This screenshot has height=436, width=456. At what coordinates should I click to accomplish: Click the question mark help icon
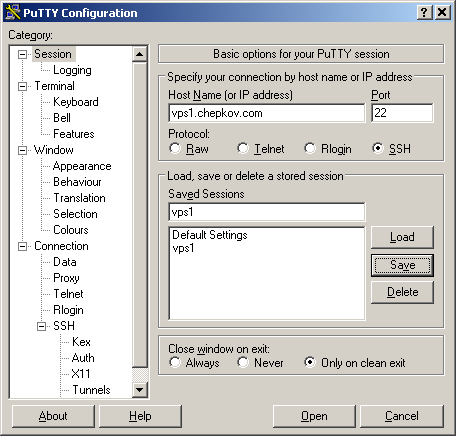point(424,13)
